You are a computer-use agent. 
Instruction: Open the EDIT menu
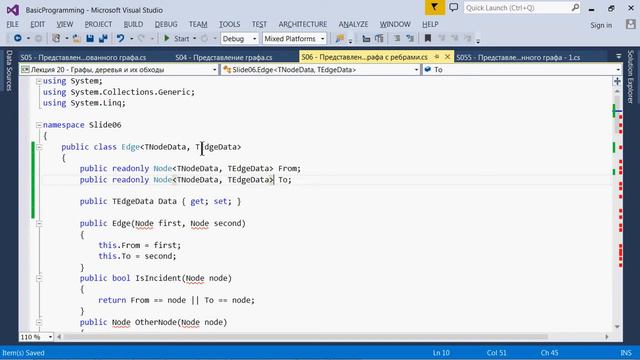point(38,24)
